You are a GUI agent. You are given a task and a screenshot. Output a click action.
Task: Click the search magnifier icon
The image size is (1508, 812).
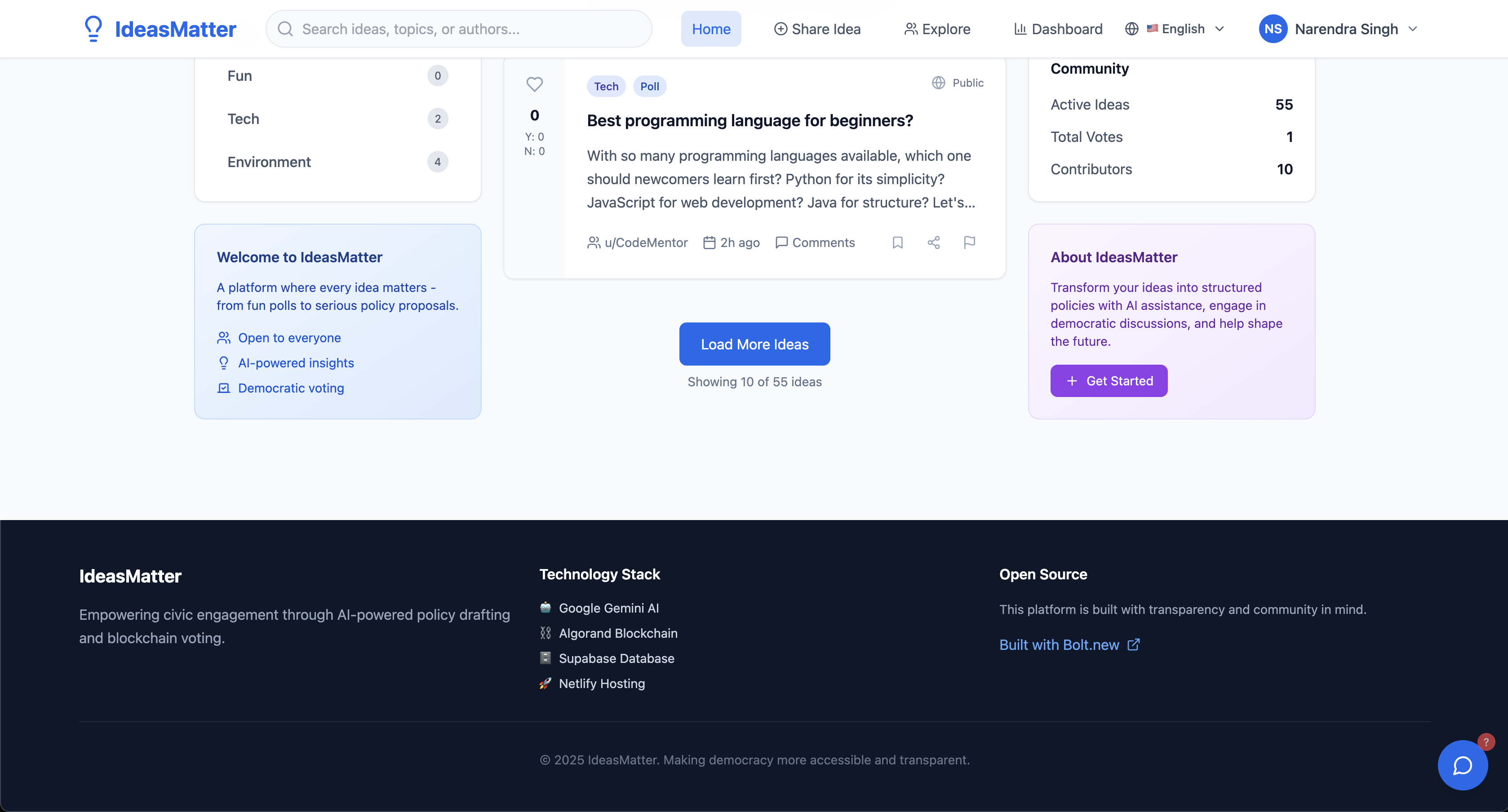point(285,29)
